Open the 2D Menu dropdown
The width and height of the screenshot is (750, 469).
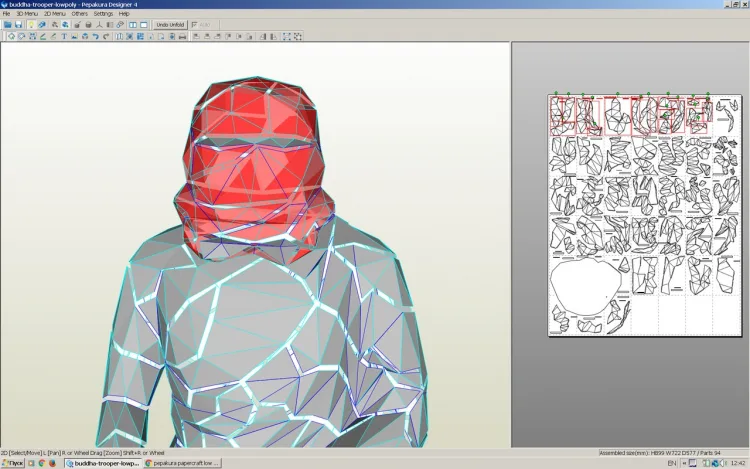(55, 14)
